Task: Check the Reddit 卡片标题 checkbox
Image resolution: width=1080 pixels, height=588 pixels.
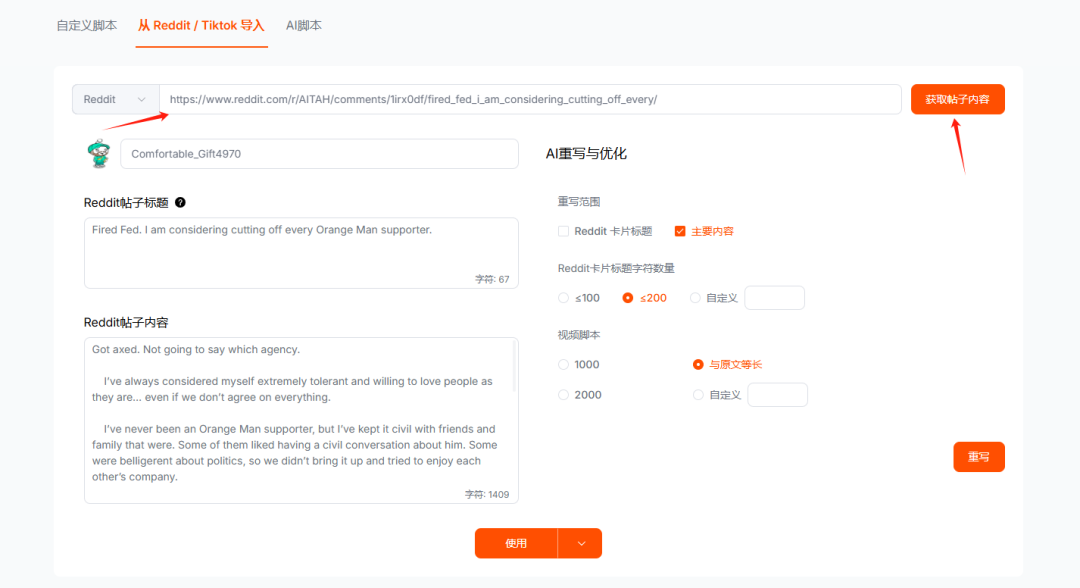Action: click(563, 229)
